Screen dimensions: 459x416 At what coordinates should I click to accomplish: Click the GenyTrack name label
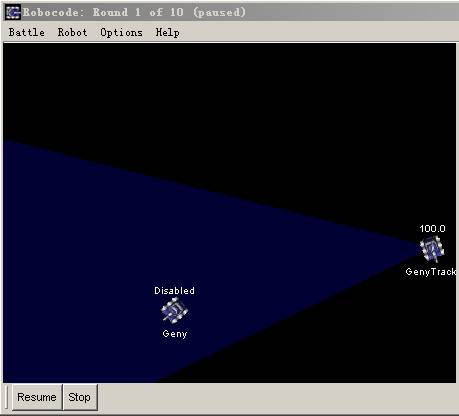click(431, 272)
